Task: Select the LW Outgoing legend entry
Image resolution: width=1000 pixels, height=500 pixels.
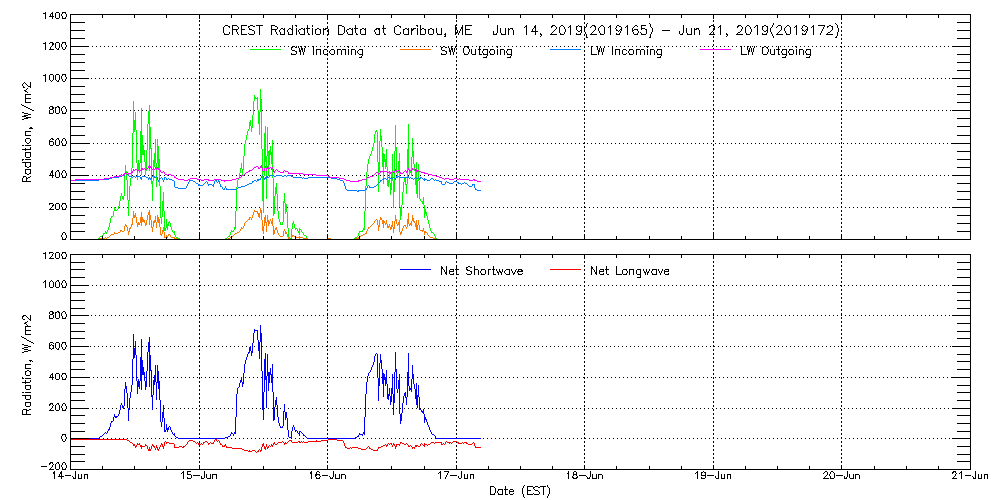Action: [775, 51]
